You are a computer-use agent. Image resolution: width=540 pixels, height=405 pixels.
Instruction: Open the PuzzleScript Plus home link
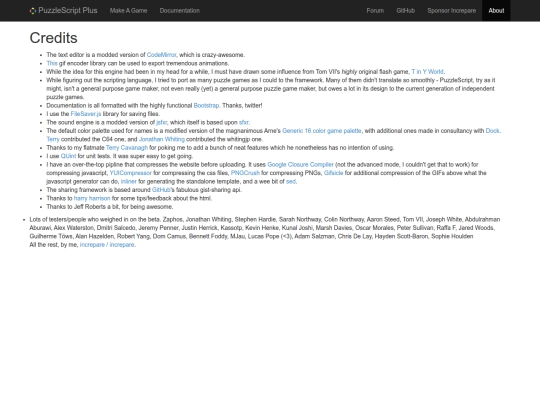click(63, 11)
